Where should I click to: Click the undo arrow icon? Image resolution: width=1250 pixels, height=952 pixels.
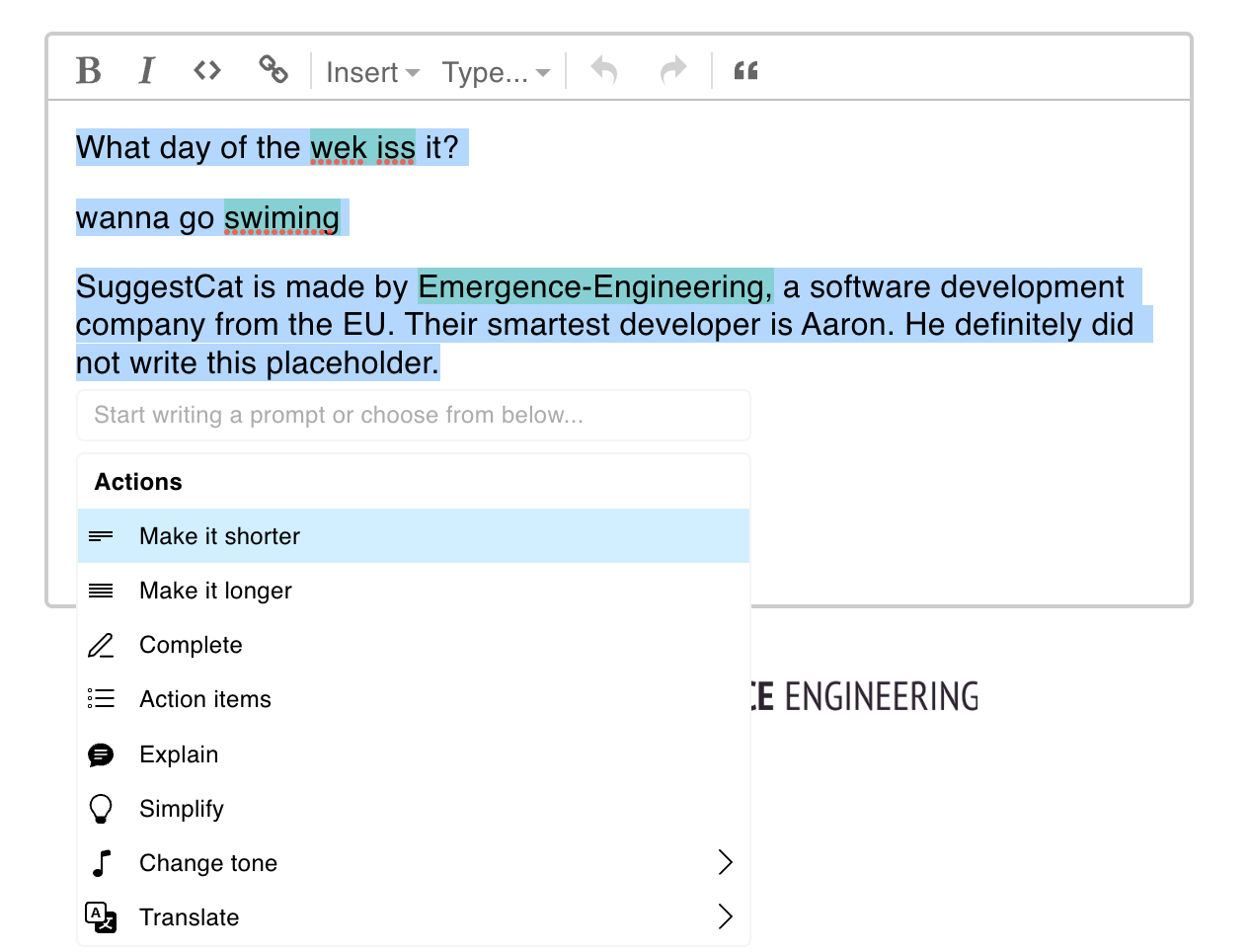tap(604, 70)
